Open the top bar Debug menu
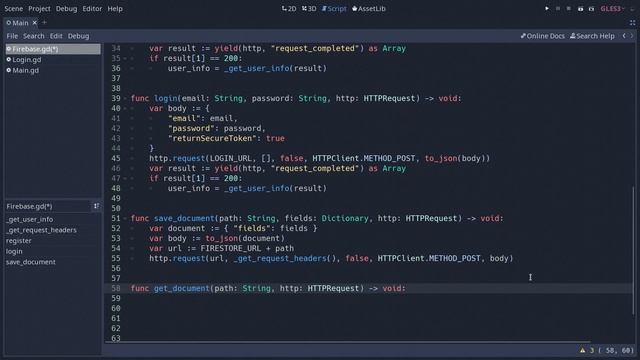The height and width of the screenshot is (360, 640). [x=67, y=9]
